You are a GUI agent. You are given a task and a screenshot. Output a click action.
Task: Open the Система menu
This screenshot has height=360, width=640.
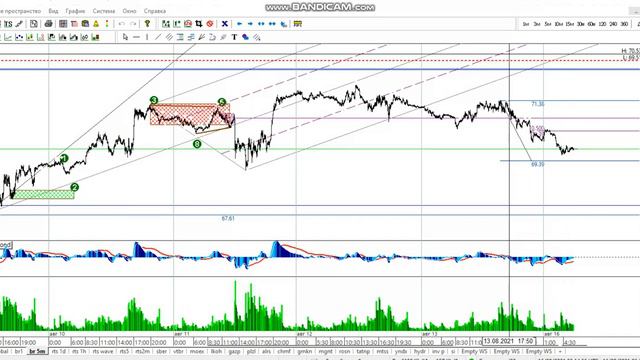click(x=104, y=11)
